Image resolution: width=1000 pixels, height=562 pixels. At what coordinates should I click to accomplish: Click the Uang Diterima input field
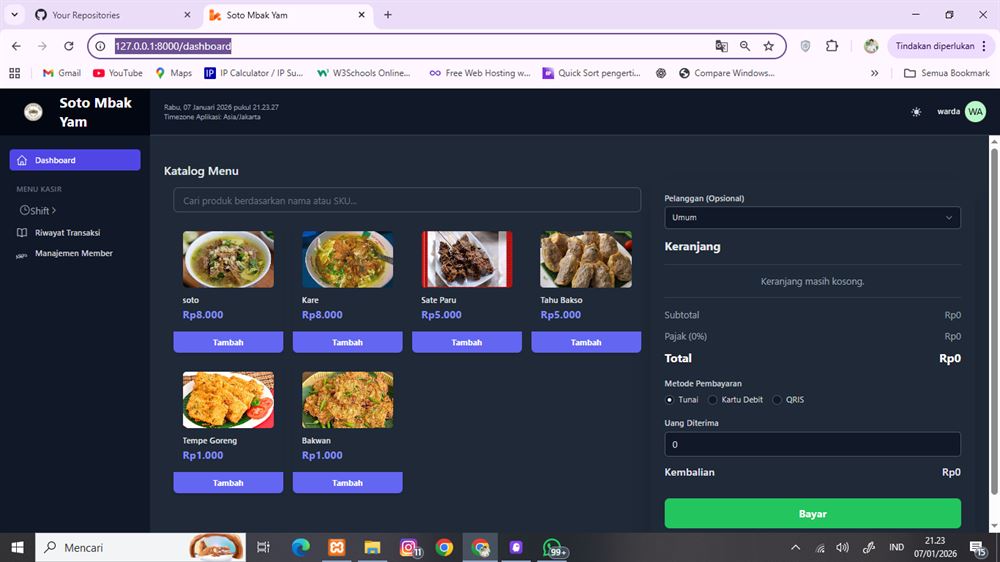pyautogui.click(x=812, y=445)
